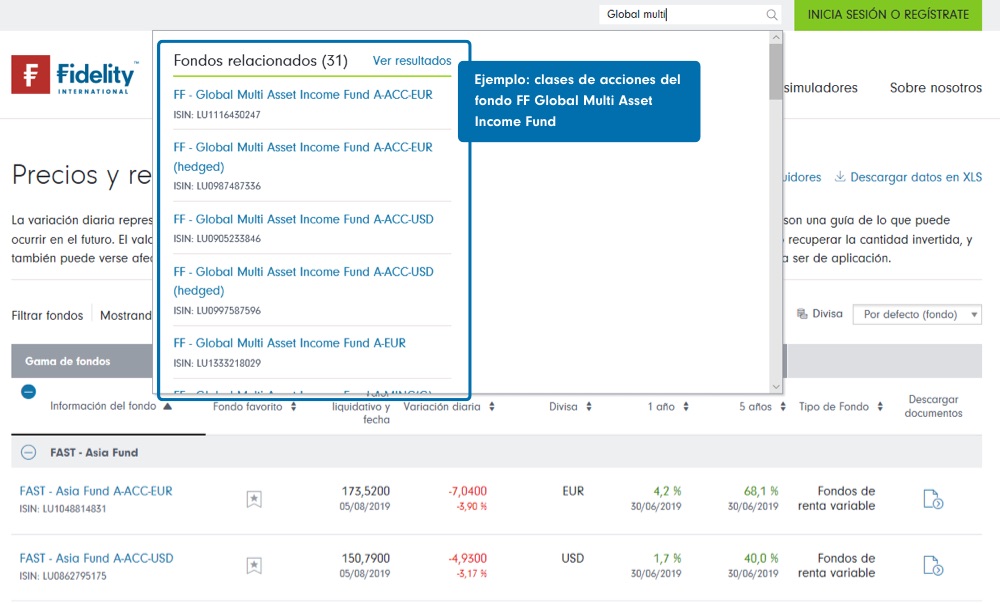Click Filtrar fondos
Image resolution: width=1000 pixels, height=604 pixels.
point(47,315)
